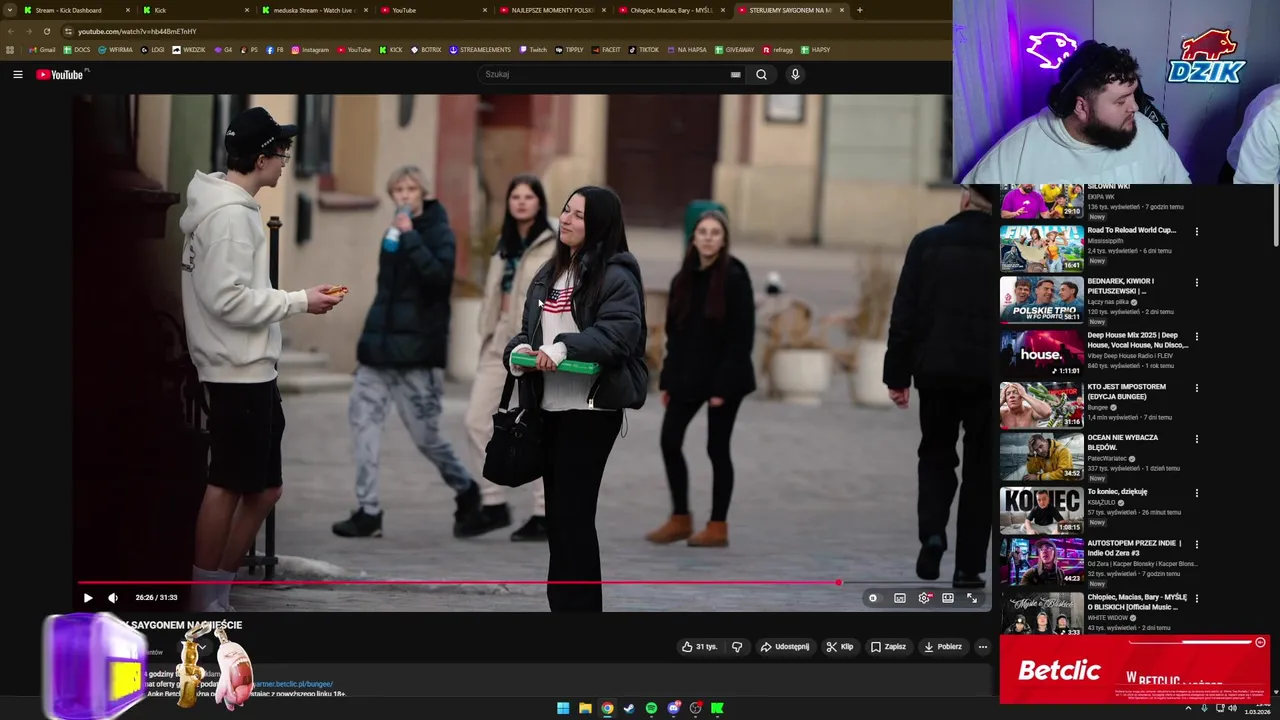The width and height of the screenshot is (1280, 720).
Task: Open options menu for OCEAN NIE WYBACZA BŁĘDÓW
Action: point(1196,439)
